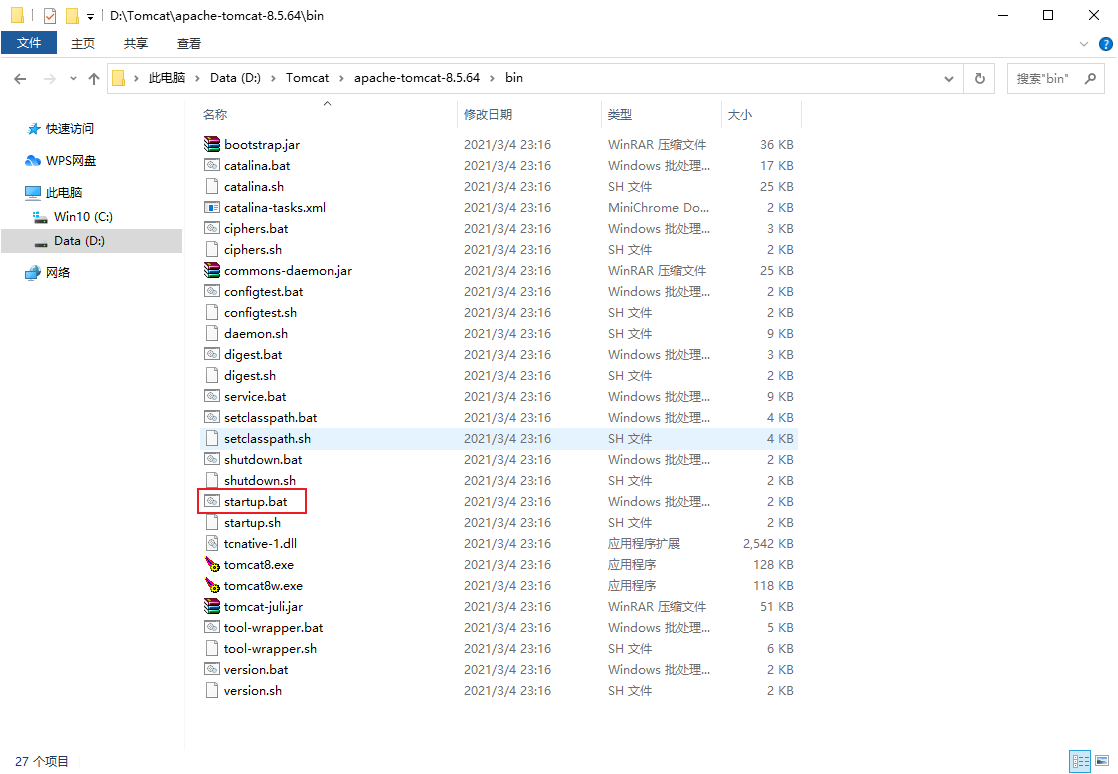Select 快速访问 in navigation pane
Screen dimensions: 1118x774
[x=70, y=129]
